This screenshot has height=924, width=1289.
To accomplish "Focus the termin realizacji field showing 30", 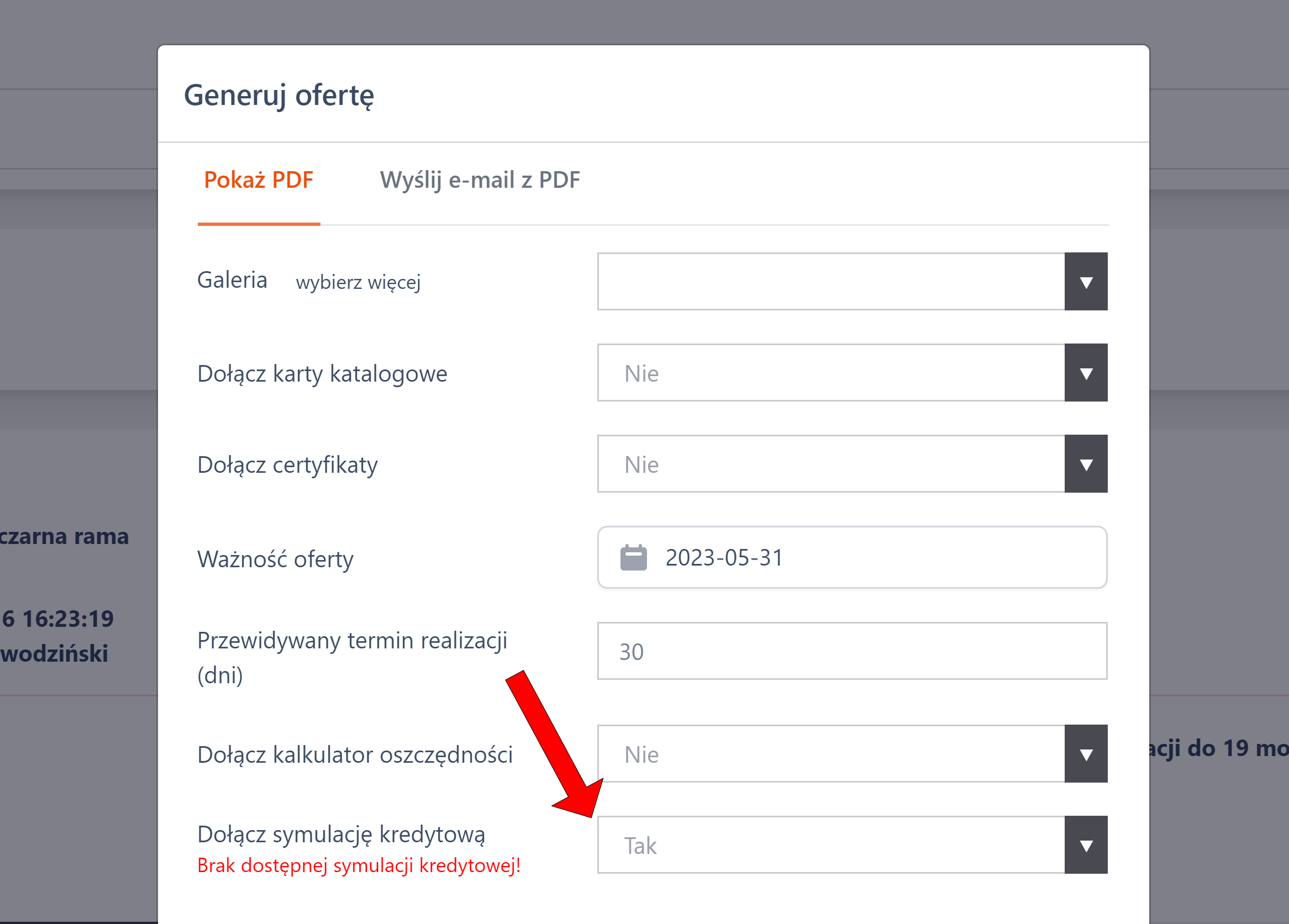I will tap(851, 651).
